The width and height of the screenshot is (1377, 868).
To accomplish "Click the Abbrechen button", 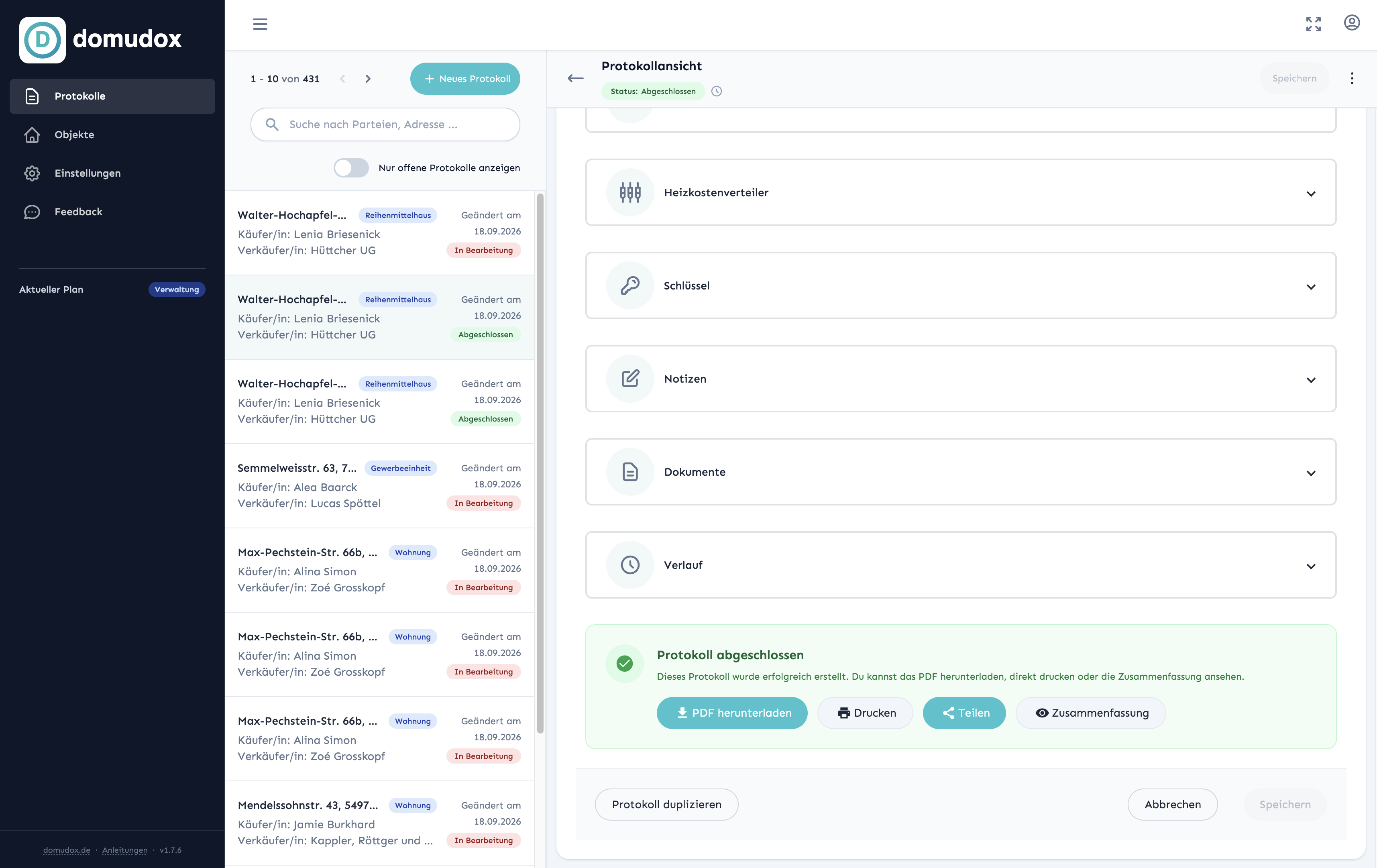I will pyautogui.click(x=1172, y=805).
